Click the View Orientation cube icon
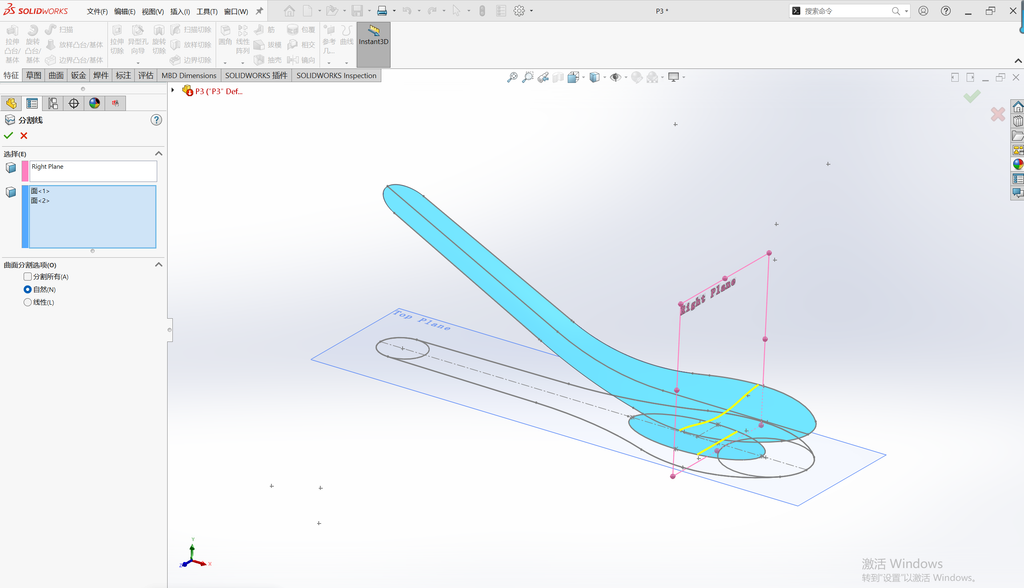This screenshot has width=1024, height=588. tap(573, 77)
